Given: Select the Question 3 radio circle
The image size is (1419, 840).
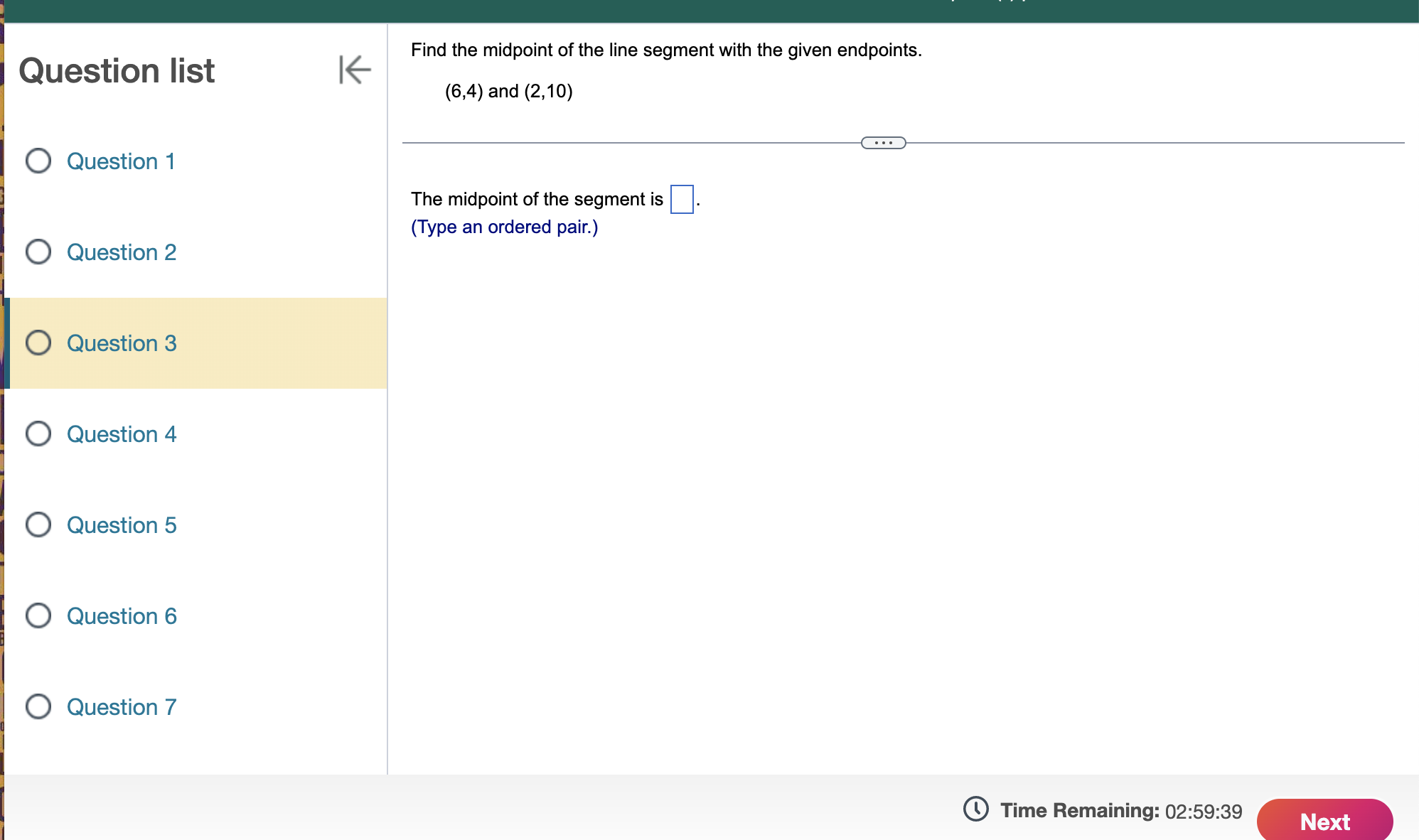Looking at the screenshot, I should coord(38,343).
